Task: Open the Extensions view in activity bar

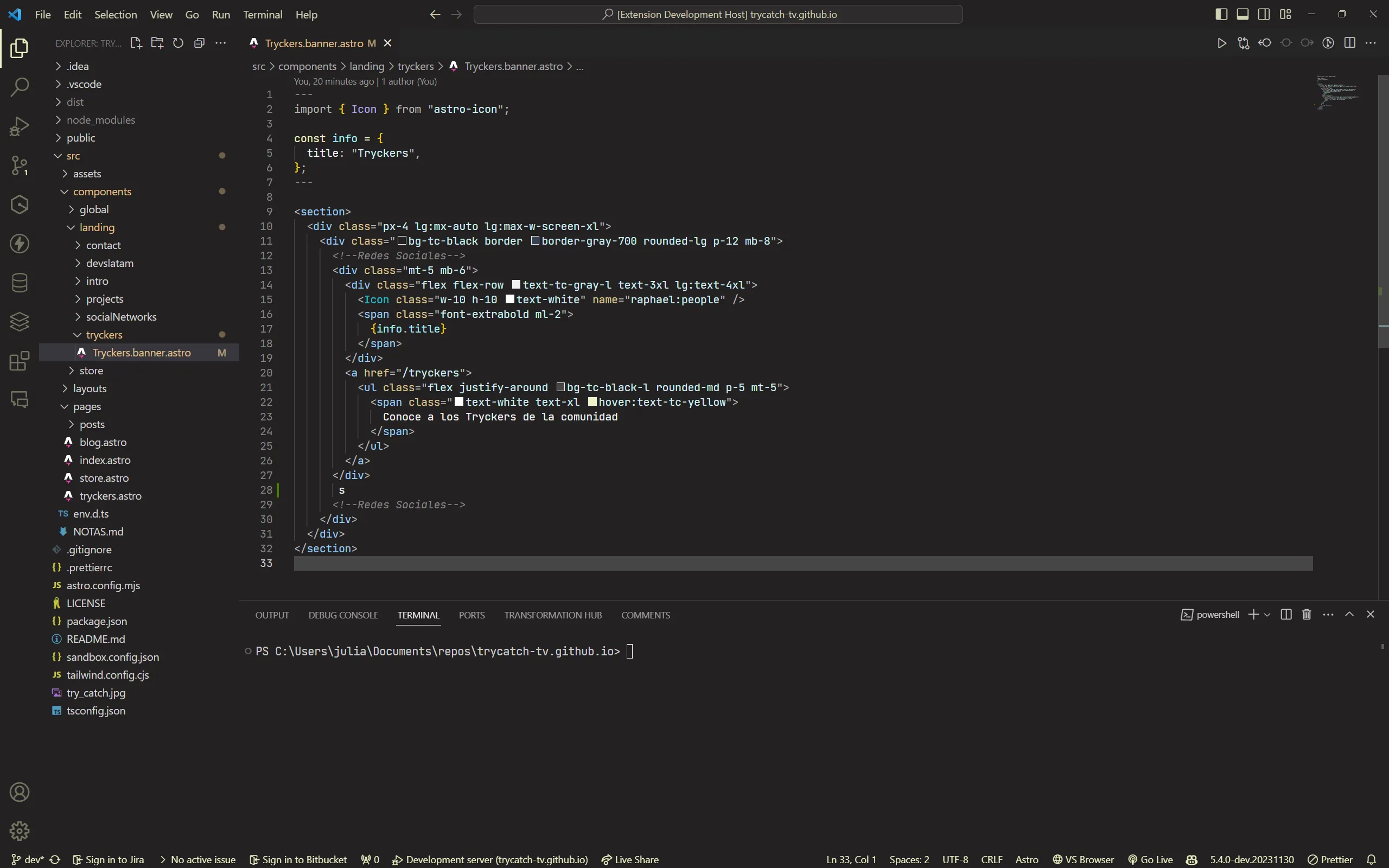Action: (x=20, y=361)
